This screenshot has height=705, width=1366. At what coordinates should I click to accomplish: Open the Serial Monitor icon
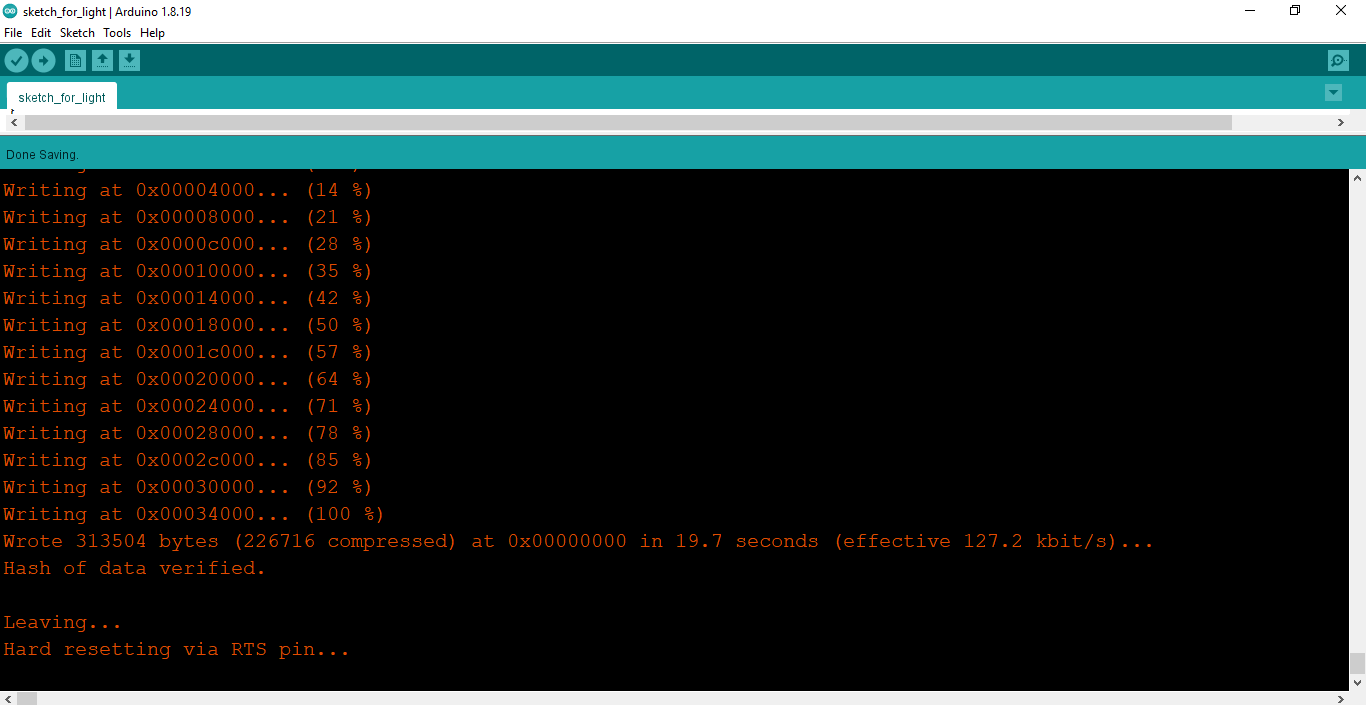1338,60
